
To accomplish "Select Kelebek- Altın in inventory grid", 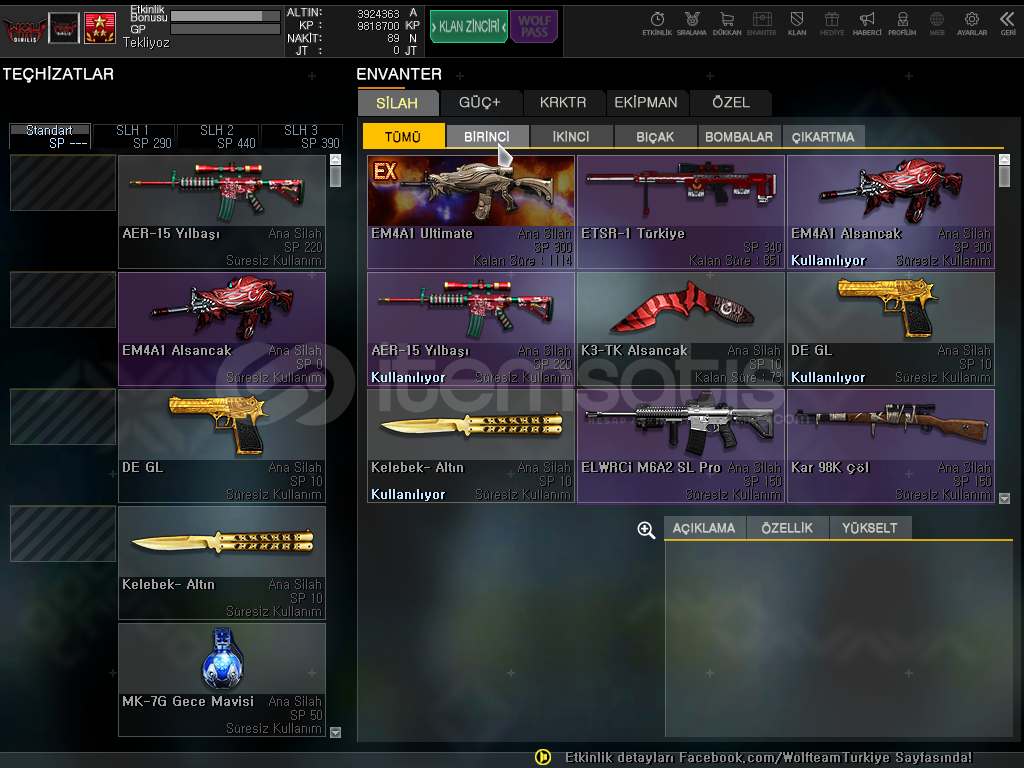I will click(x=471, y=445).
